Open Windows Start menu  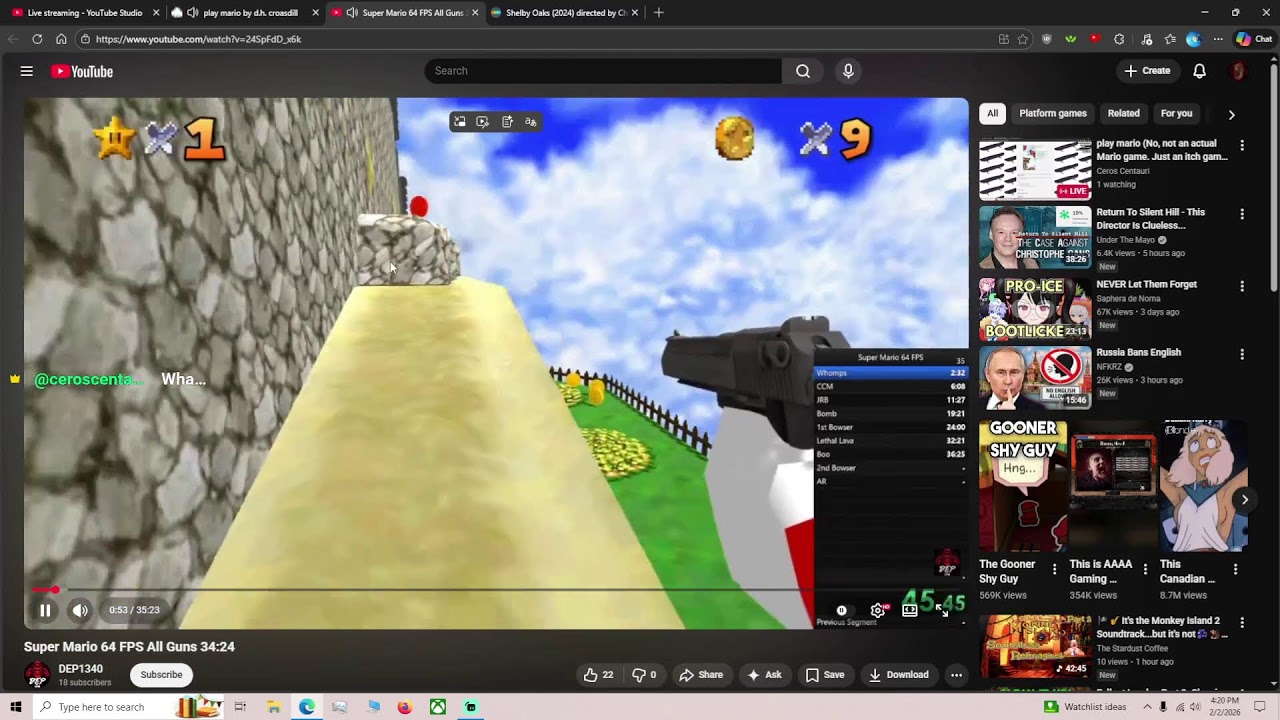click(16, 707)
